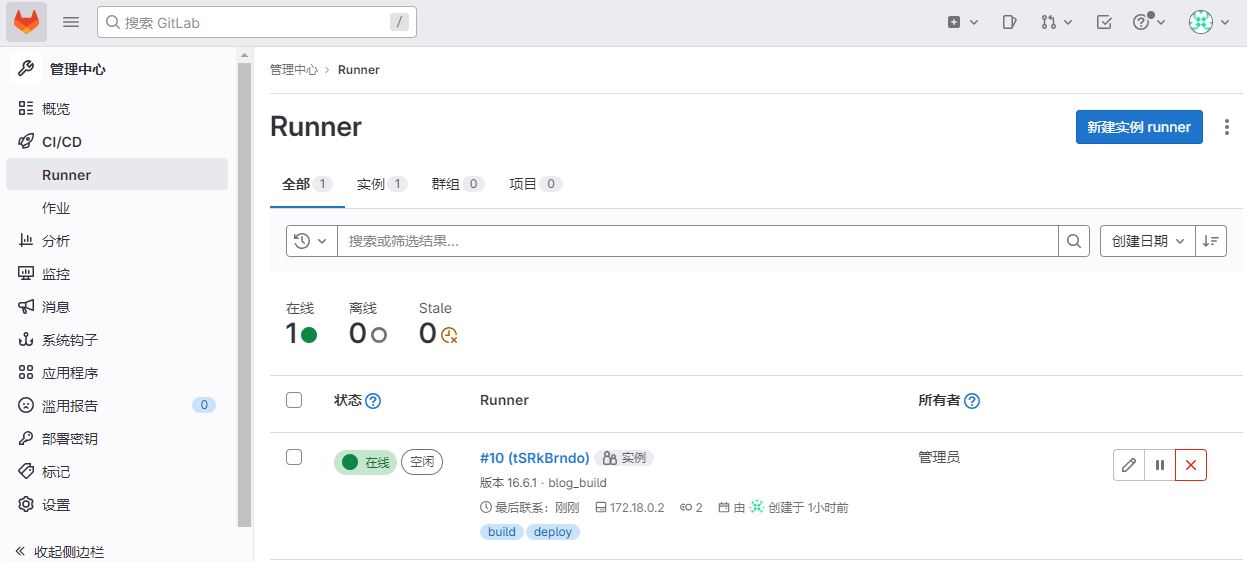Viewport: 1247px width, 562px height.
Task: Select the checkbox for runner #10
Action: [x=294, y=457]
